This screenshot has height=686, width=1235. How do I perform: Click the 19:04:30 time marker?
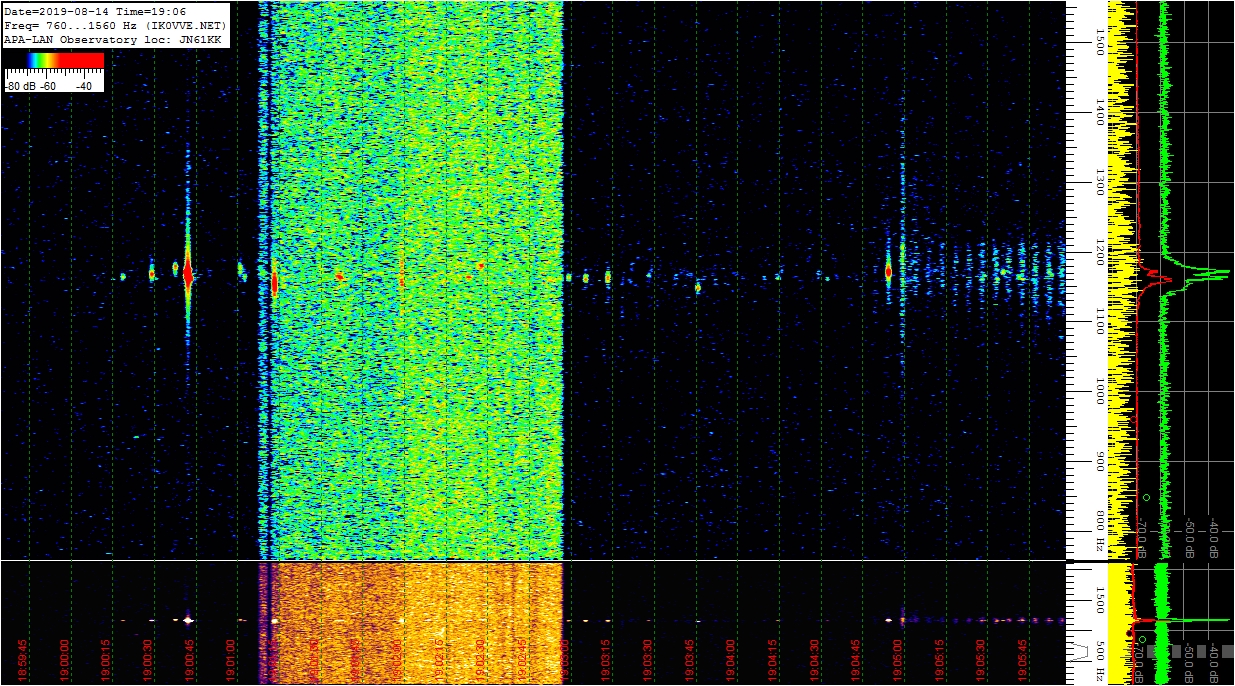point(816,660)
